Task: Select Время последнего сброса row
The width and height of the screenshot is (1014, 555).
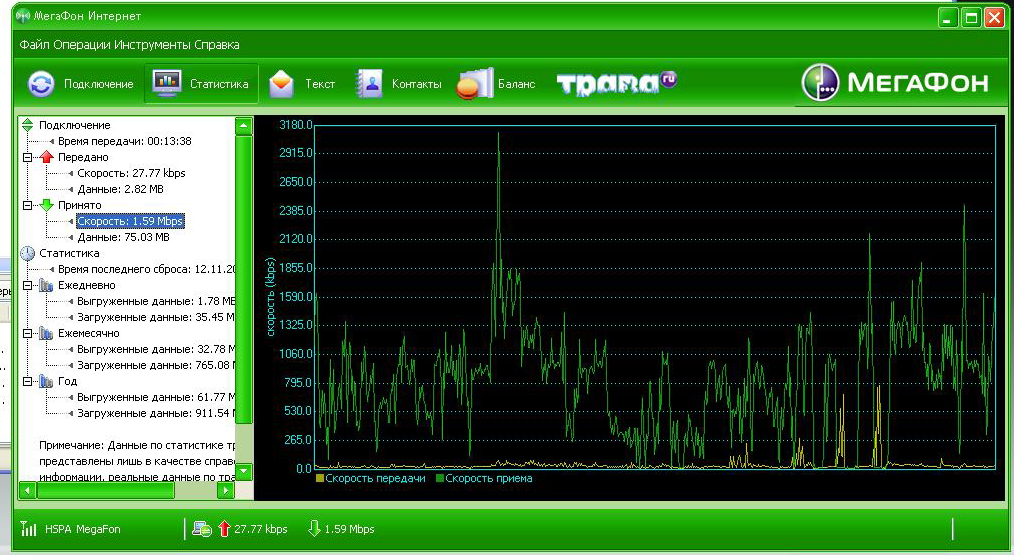Action: 146,269
